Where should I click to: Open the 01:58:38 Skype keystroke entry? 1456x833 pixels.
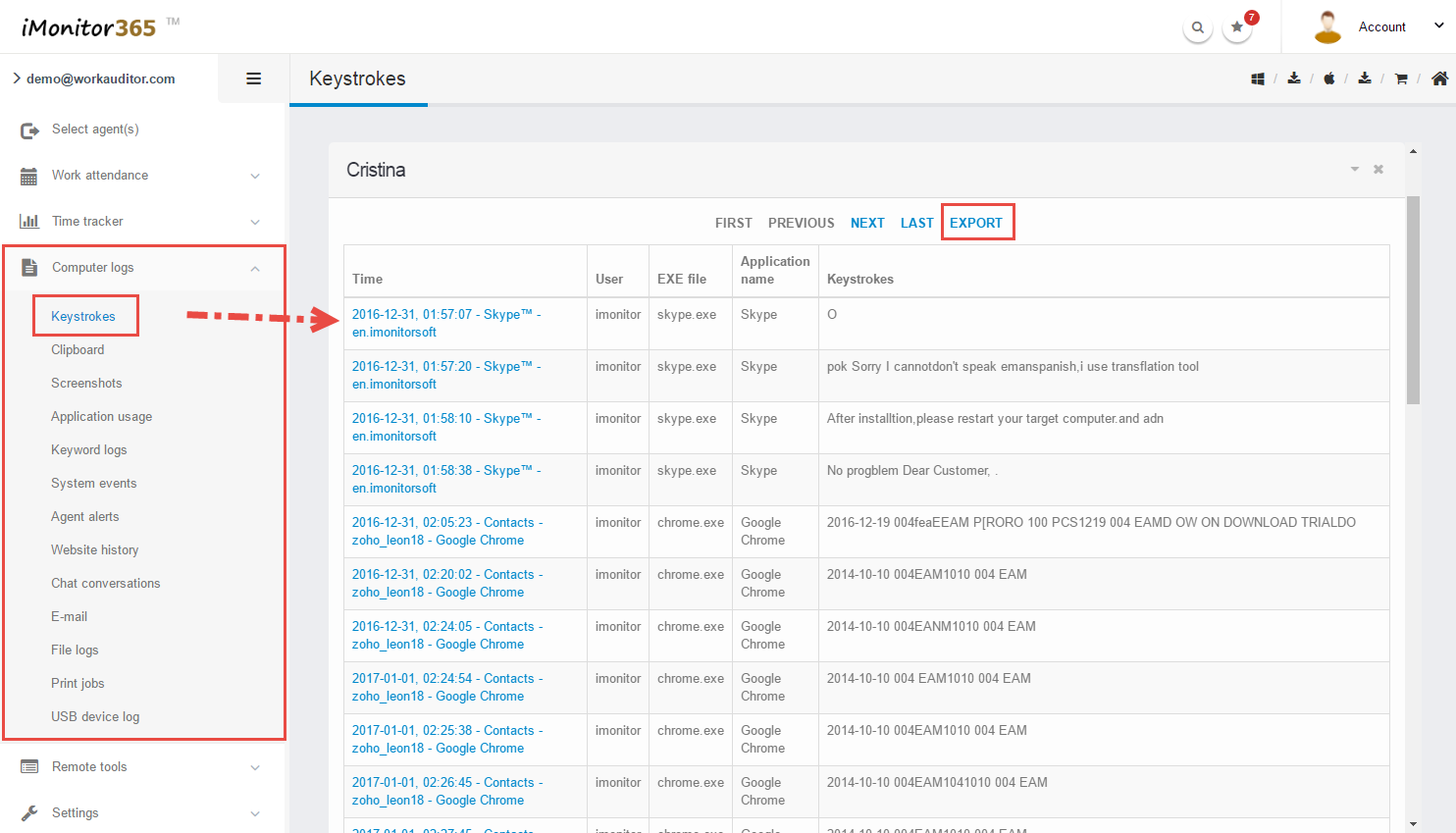click(x=446, y=480)
